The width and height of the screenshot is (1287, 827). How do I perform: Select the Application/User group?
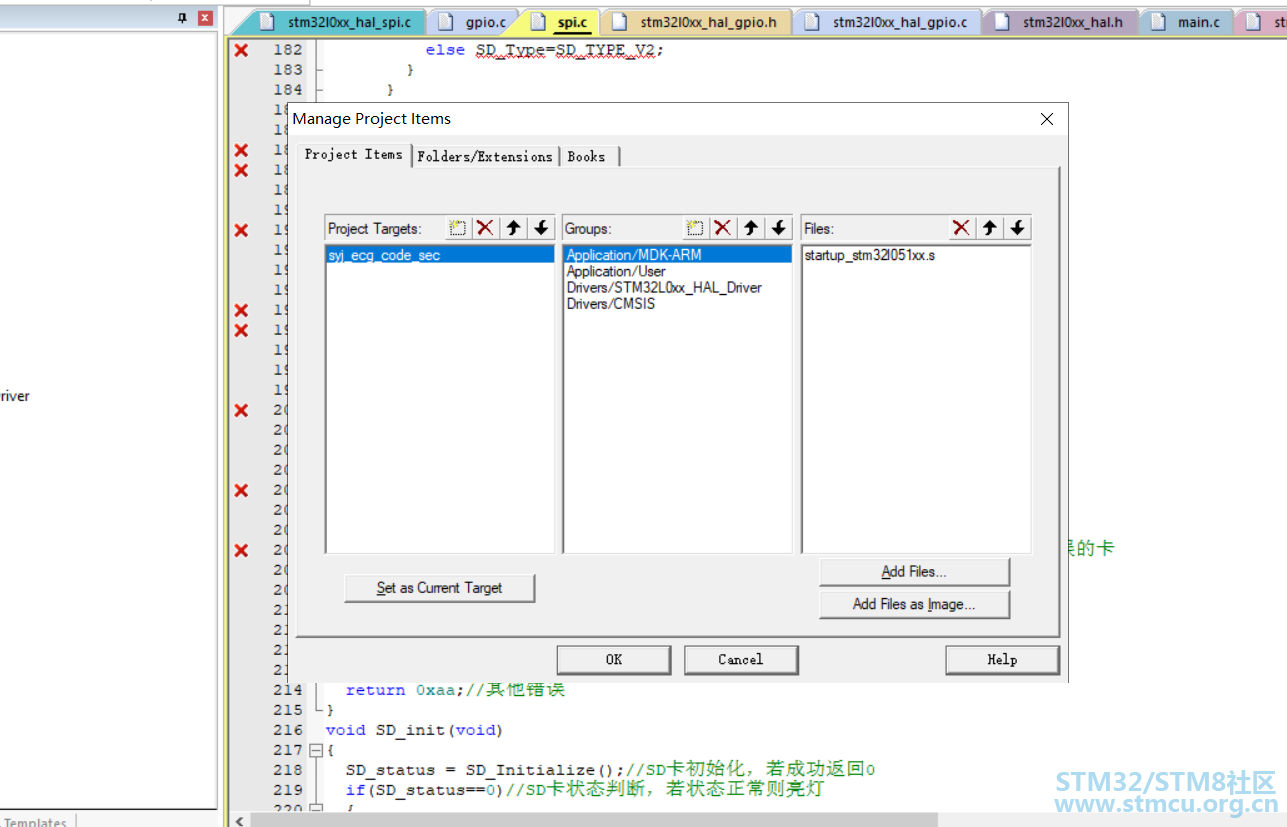(x=678, y=271)
